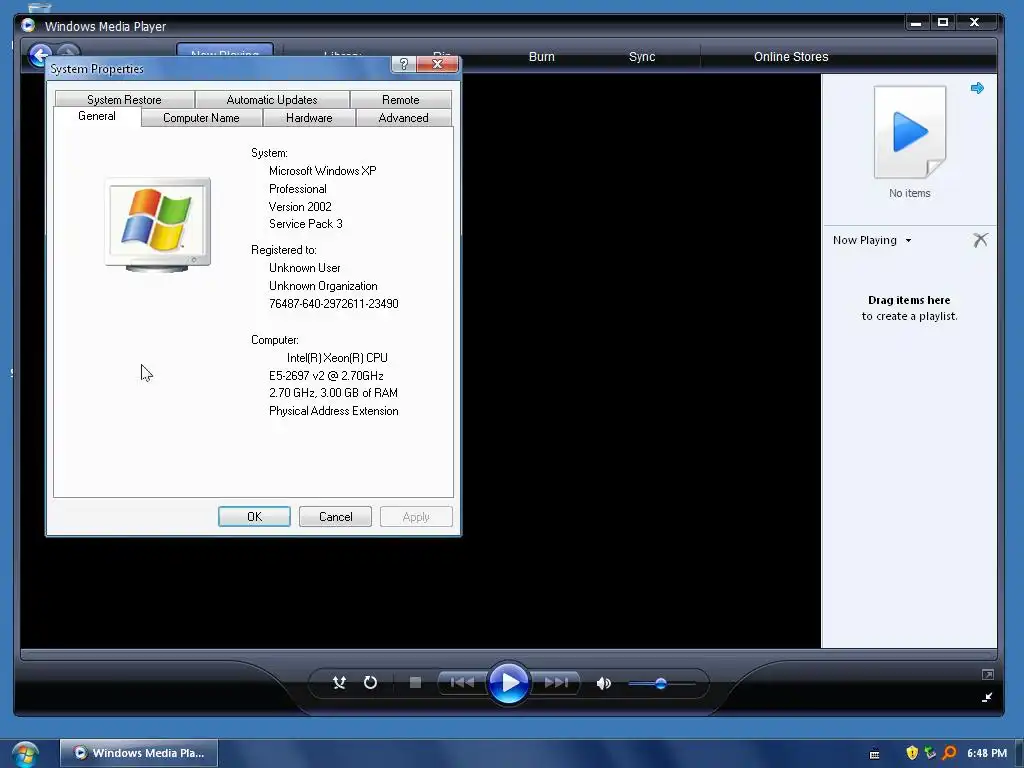The height and width of the screenshot is (768, 1024).
Task: Open the Advanced tab
Action: pos(404,118)
